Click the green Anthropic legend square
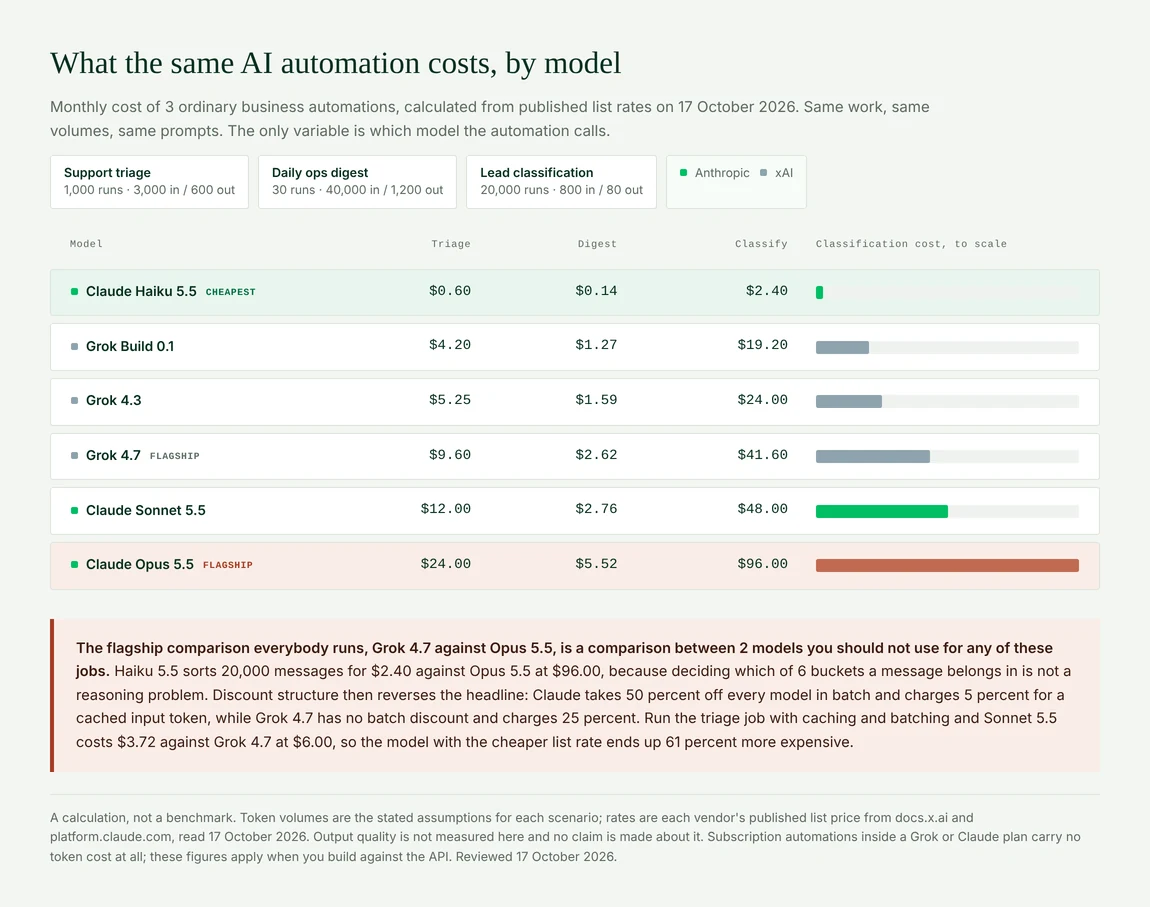This screenshot has width=1150, height=907. 684,173
